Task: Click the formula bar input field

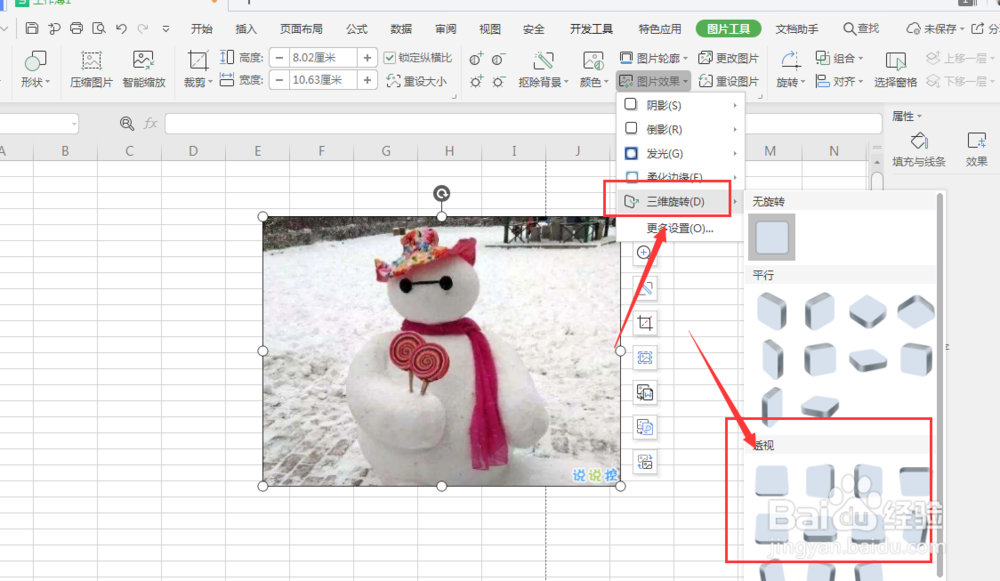Action: click(x=523, y=124)
